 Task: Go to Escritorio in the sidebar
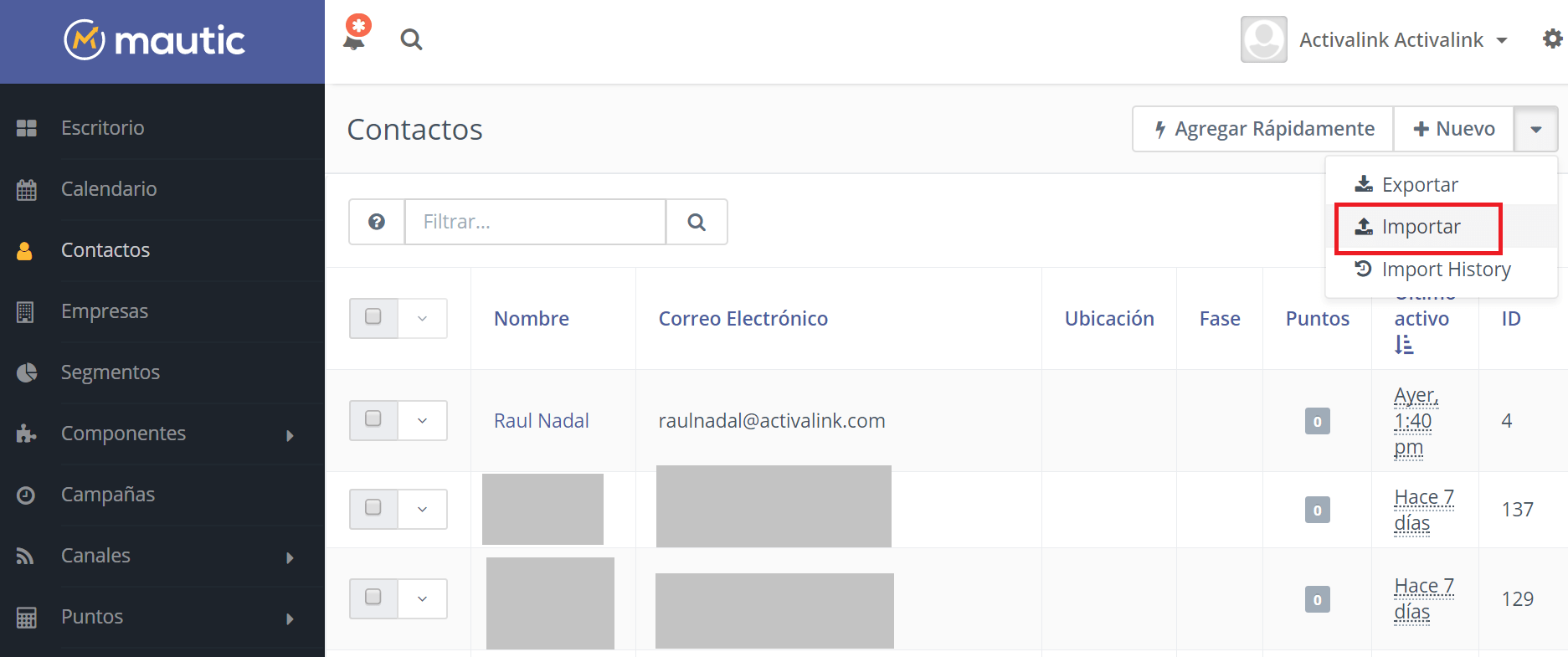click(103, 128)
